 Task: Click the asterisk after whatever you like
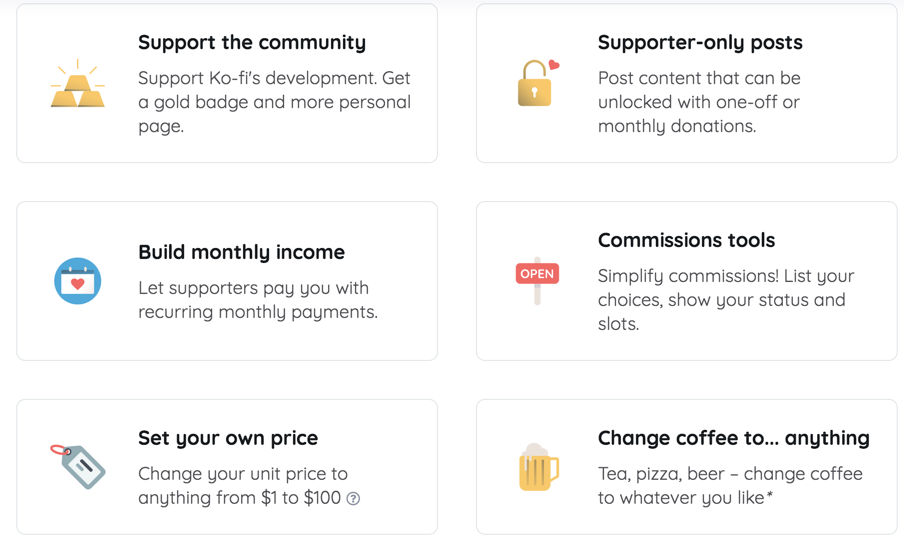point(770,495)
